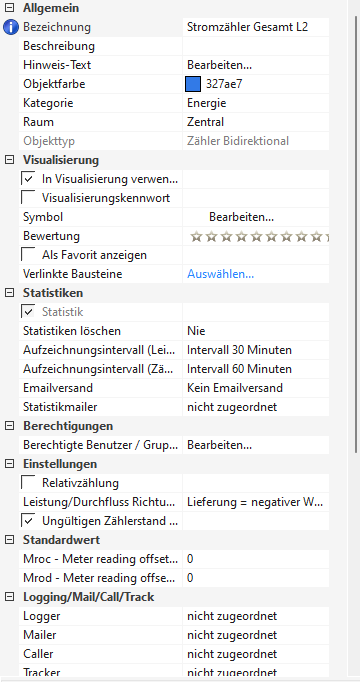Click the blue Objektfarbe color swatch
Viewport: 360px width, 682px height.
(193, 84)
